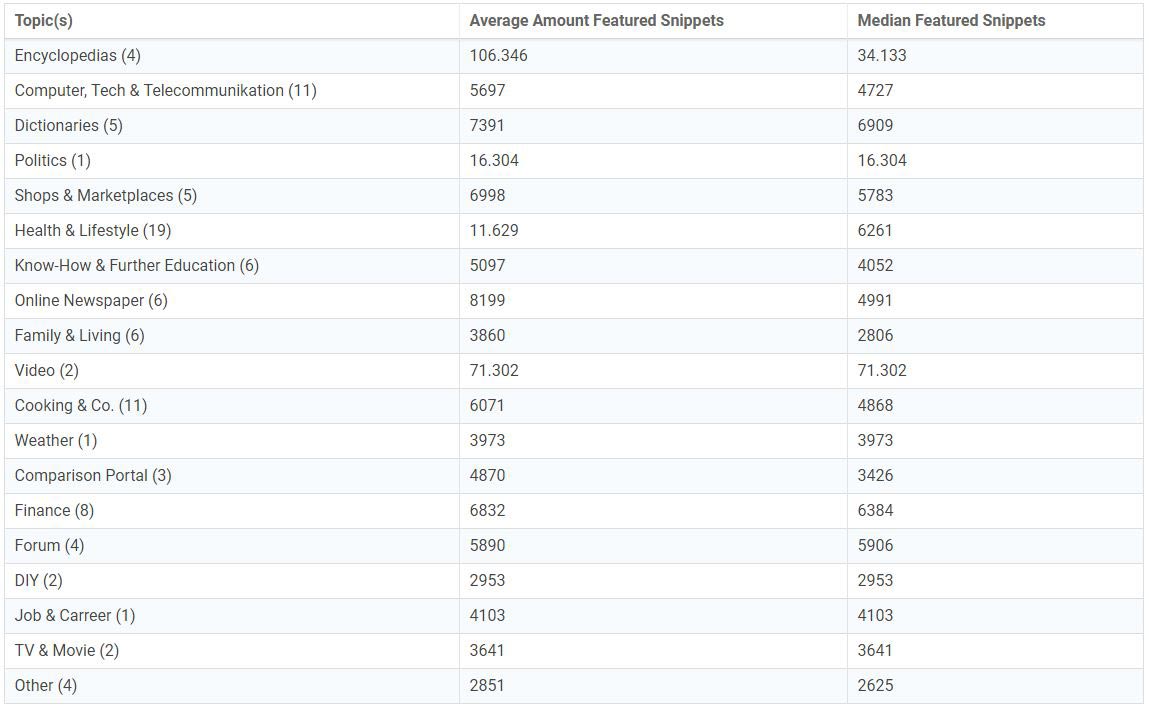Select the Health & Lifestyle (19) cell
The image size is (1149, 708).
[x=92, y=230]
